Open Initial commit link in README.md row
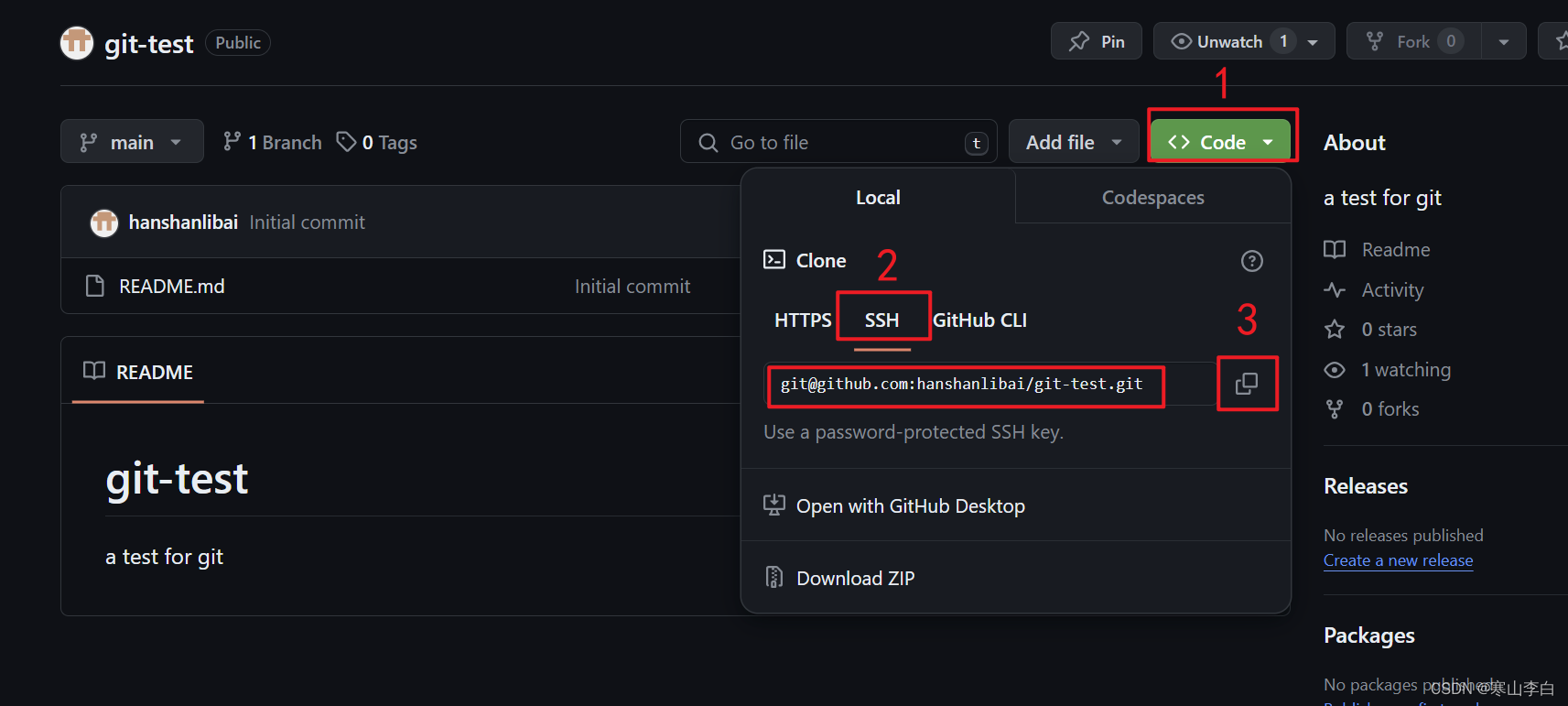This screenshot has height=706, width=1568. coord(633,286)
